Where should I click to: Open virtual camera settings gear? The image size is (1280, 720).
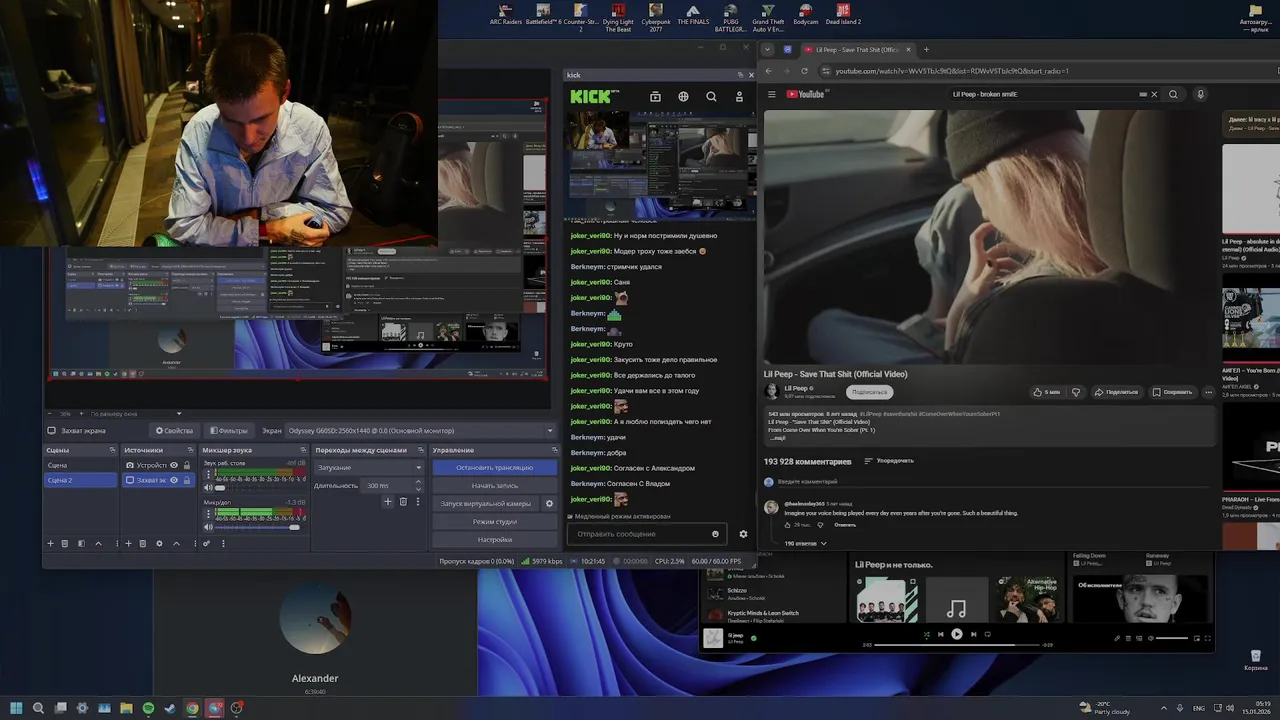[x=549, y=504]
